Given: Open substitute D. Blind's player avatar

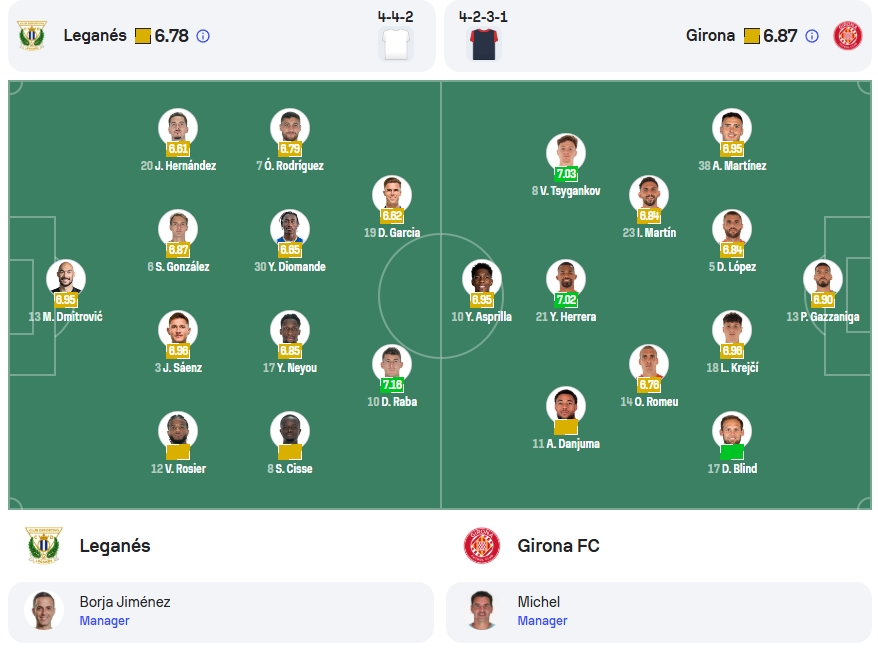Looking at the screenshot, I should click(x=732, y=431).
